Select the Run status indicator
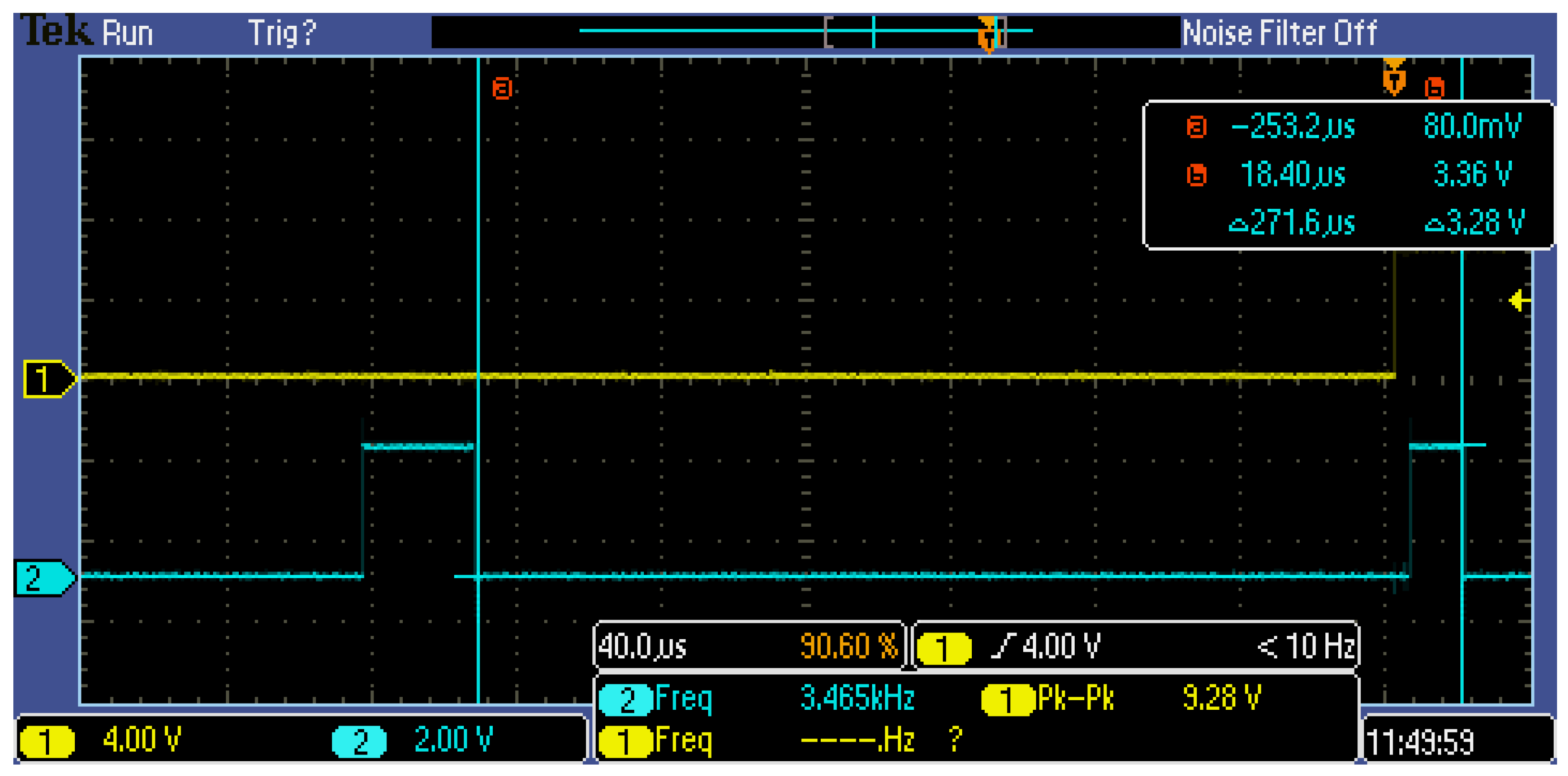1568x776 pixels. pyautogui.click(x=127, y=33)
